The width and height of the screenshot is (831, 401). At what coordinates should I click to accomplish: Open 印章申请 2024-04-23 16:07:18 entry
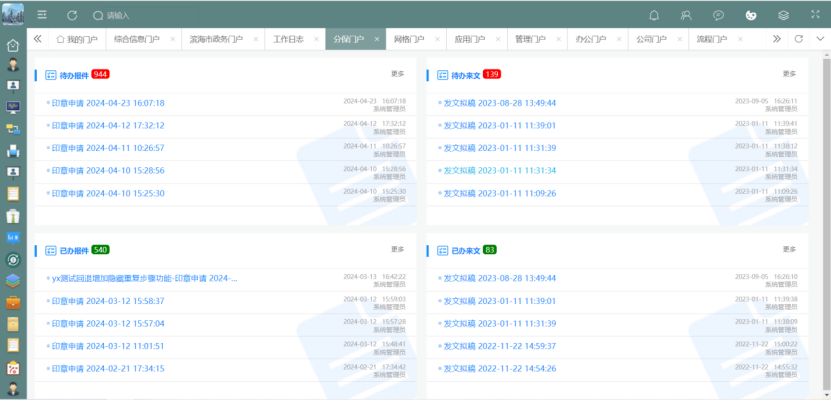tap(108, 103)
